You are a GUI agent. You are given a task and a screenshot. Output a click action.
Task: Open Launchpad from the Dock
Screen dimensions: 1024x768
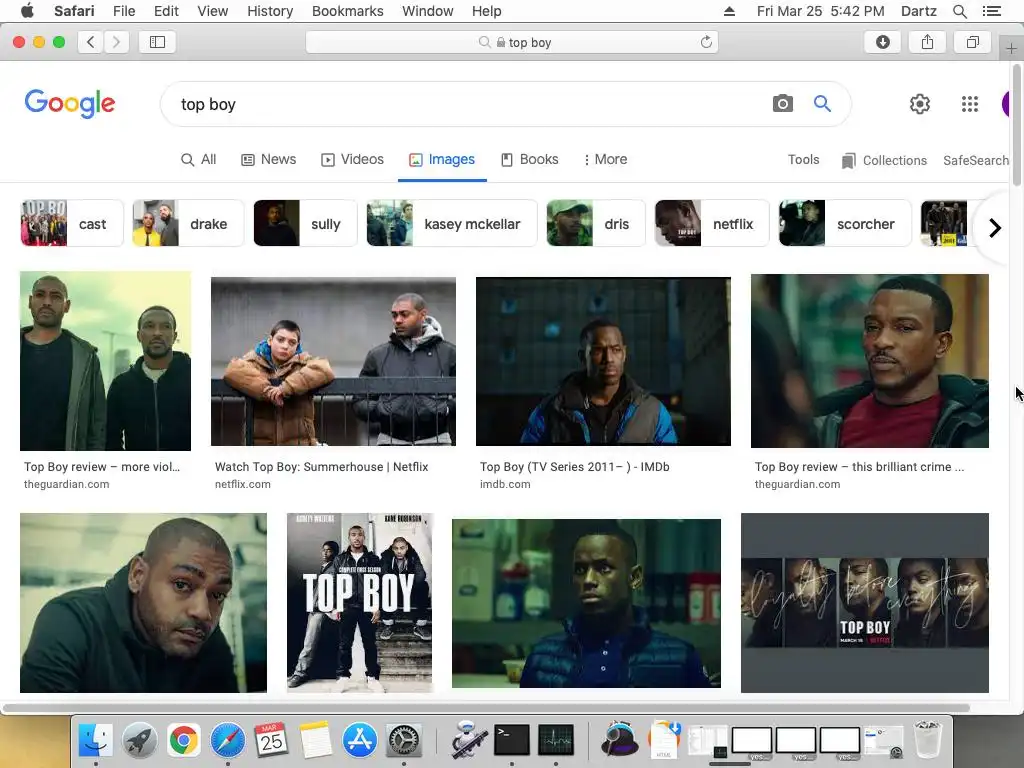click(139, 740)
